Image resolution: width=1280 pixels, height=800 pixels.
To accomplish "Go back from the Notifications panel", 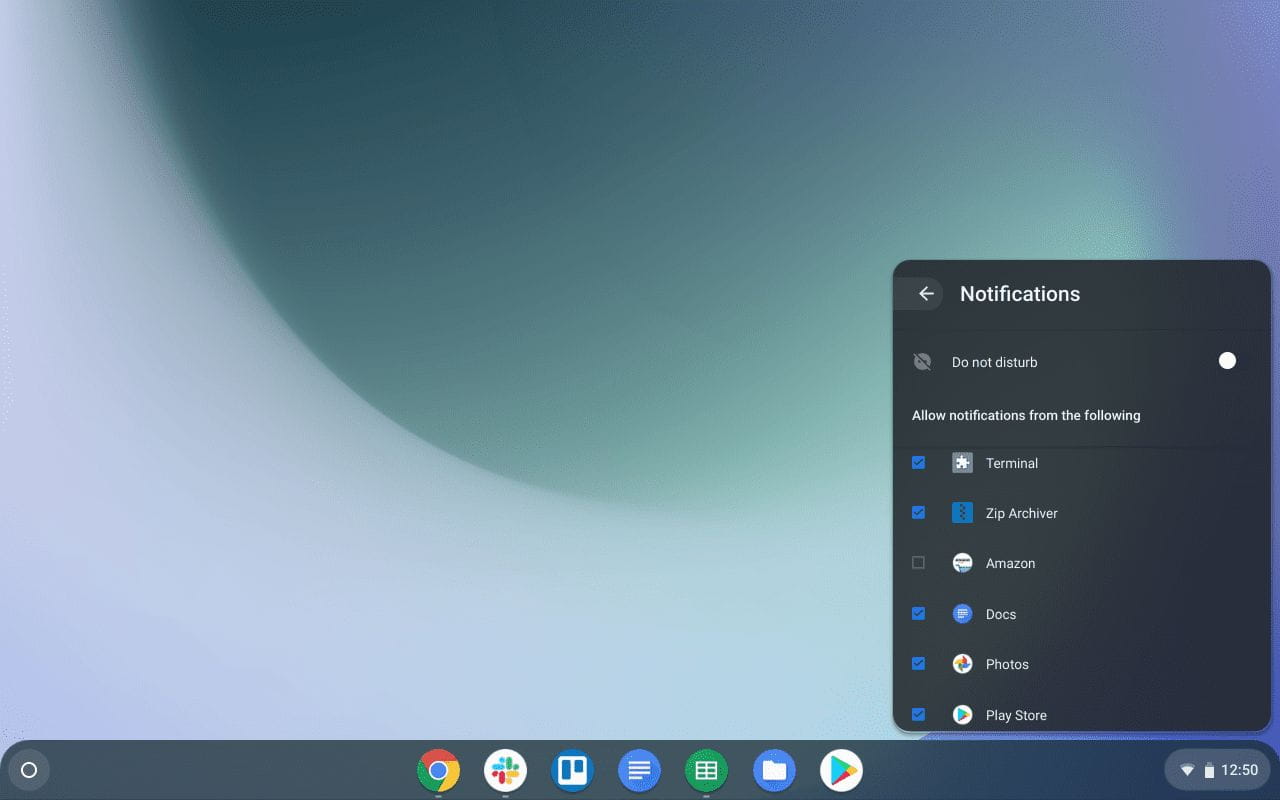I will (x=925, y=293).
